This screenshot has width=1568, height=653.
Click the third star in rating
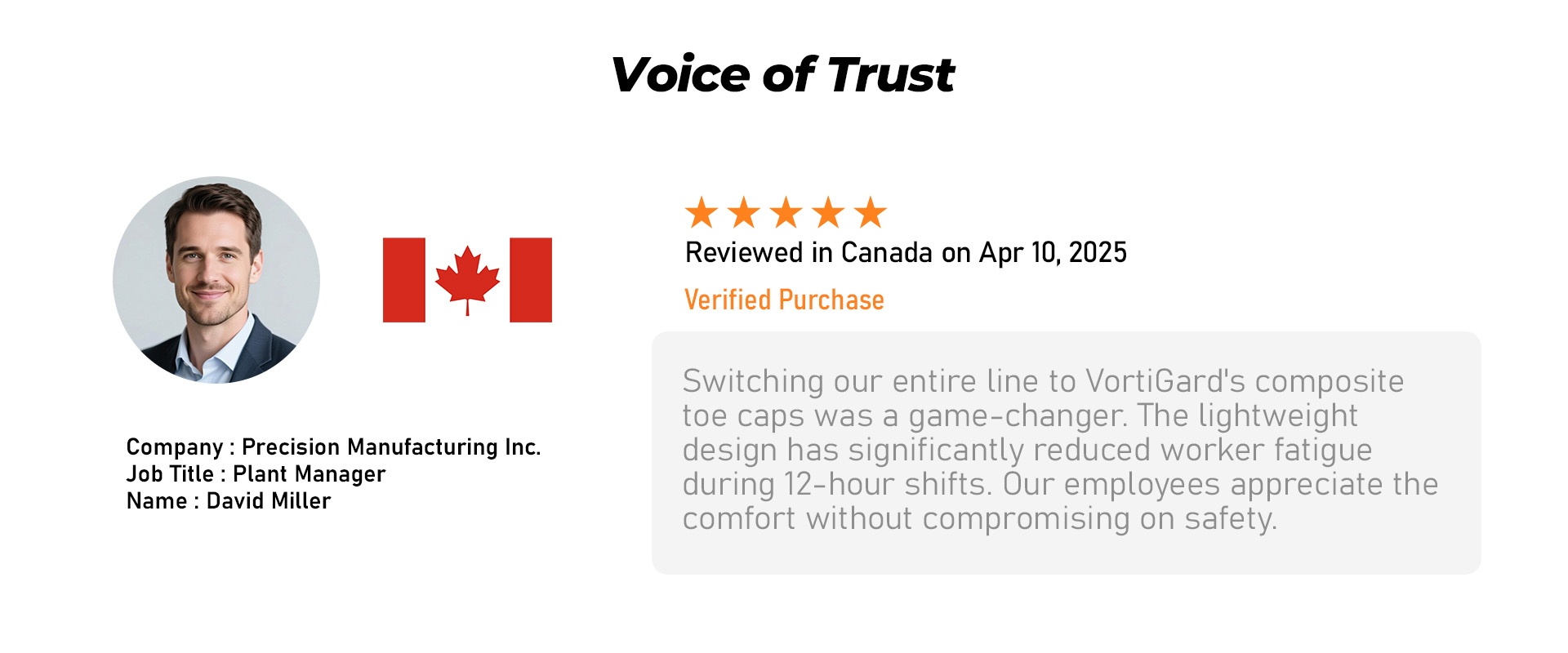[x=786, y=213]
